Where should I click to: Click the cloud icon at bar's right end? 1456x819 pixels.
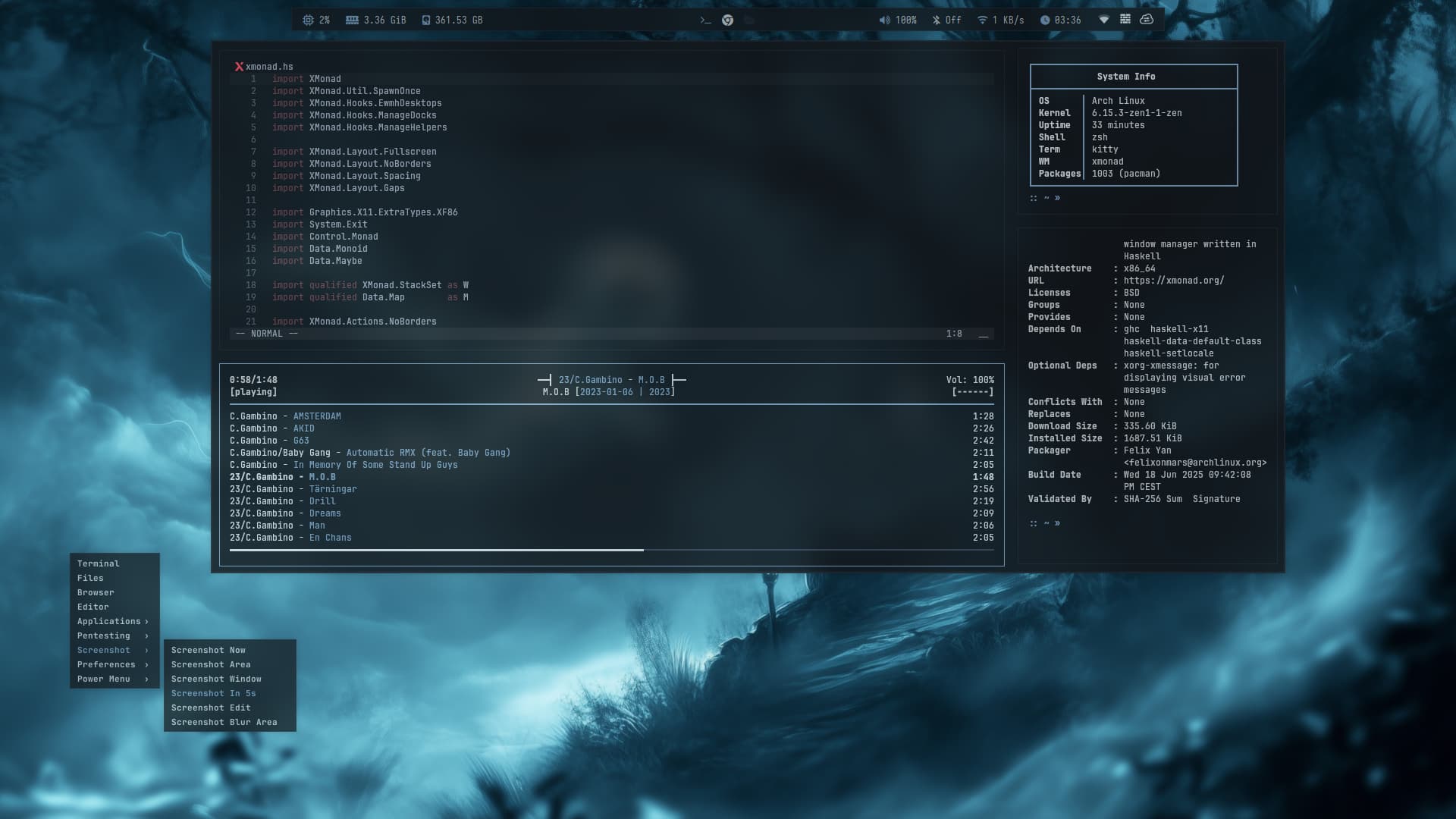click(1147, 20)
